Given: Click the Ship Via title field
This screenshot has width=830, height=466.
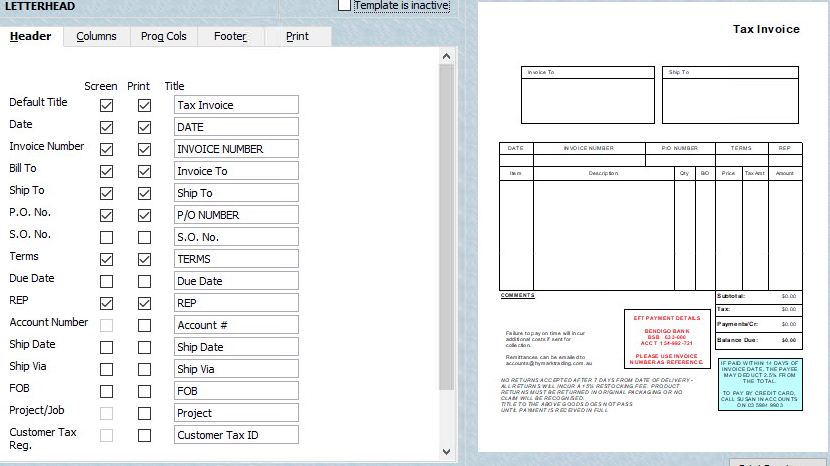Looking at the screenshot, I should point(236,369).
